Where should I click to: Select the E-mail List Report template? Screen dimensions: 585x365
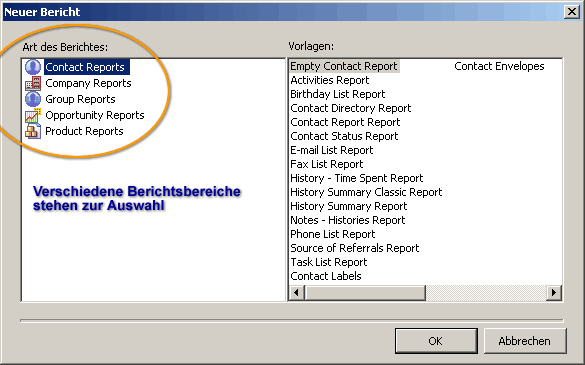coord(332,150)
